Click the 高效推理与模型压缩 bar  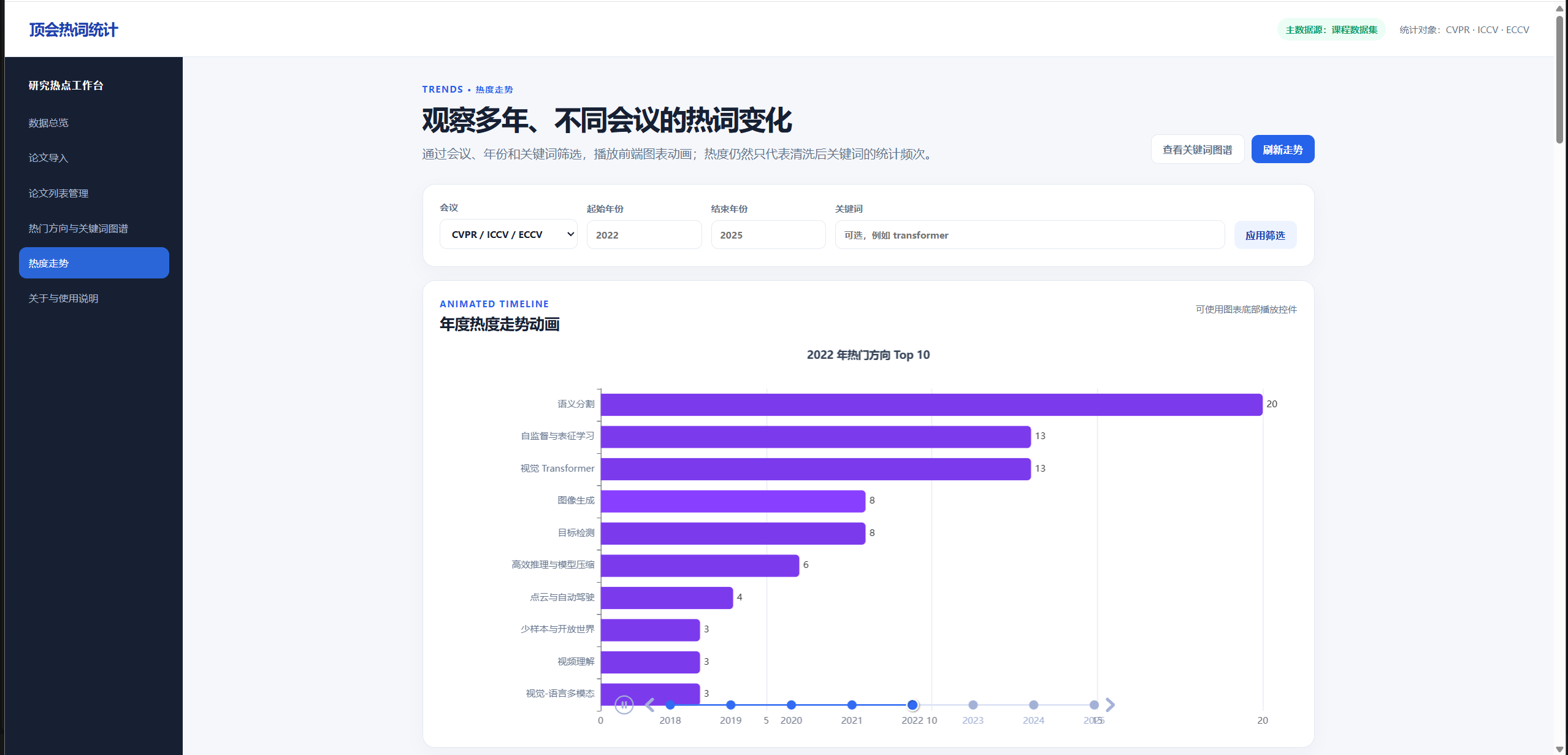tap(700, 565)
